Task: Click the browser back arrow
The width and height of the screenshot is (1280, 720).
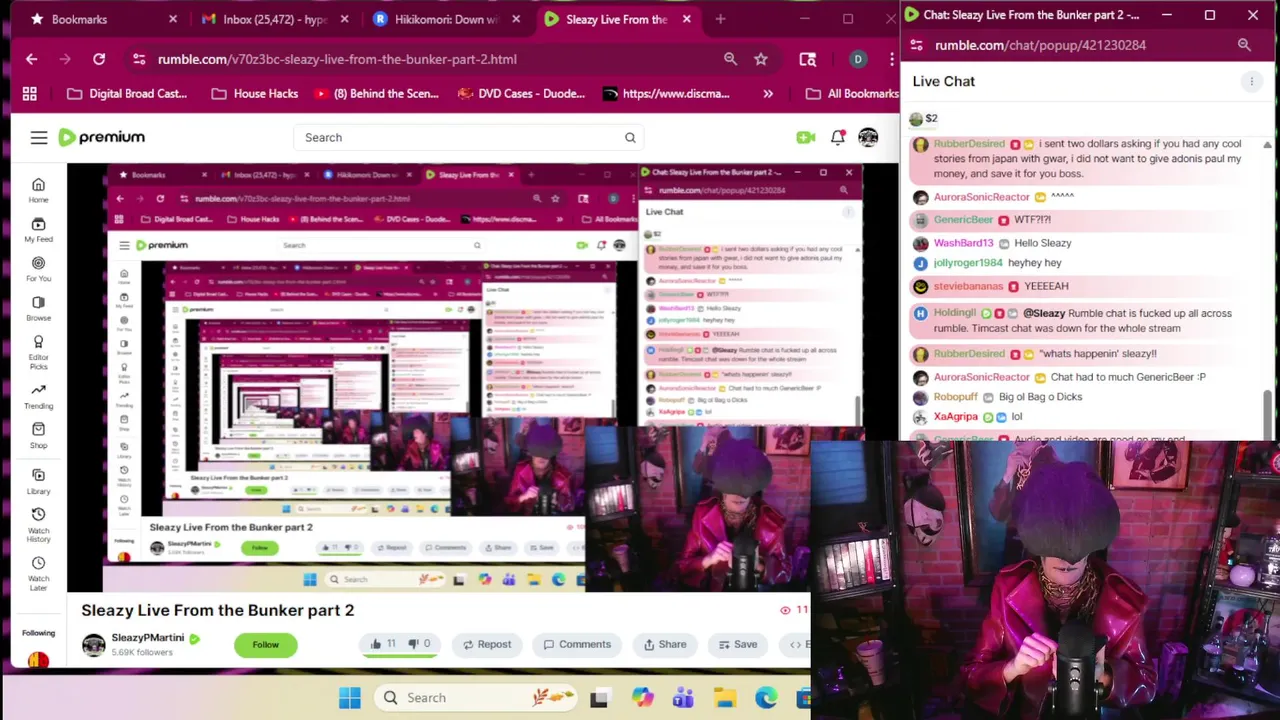Action: click(x=31, y=59)
